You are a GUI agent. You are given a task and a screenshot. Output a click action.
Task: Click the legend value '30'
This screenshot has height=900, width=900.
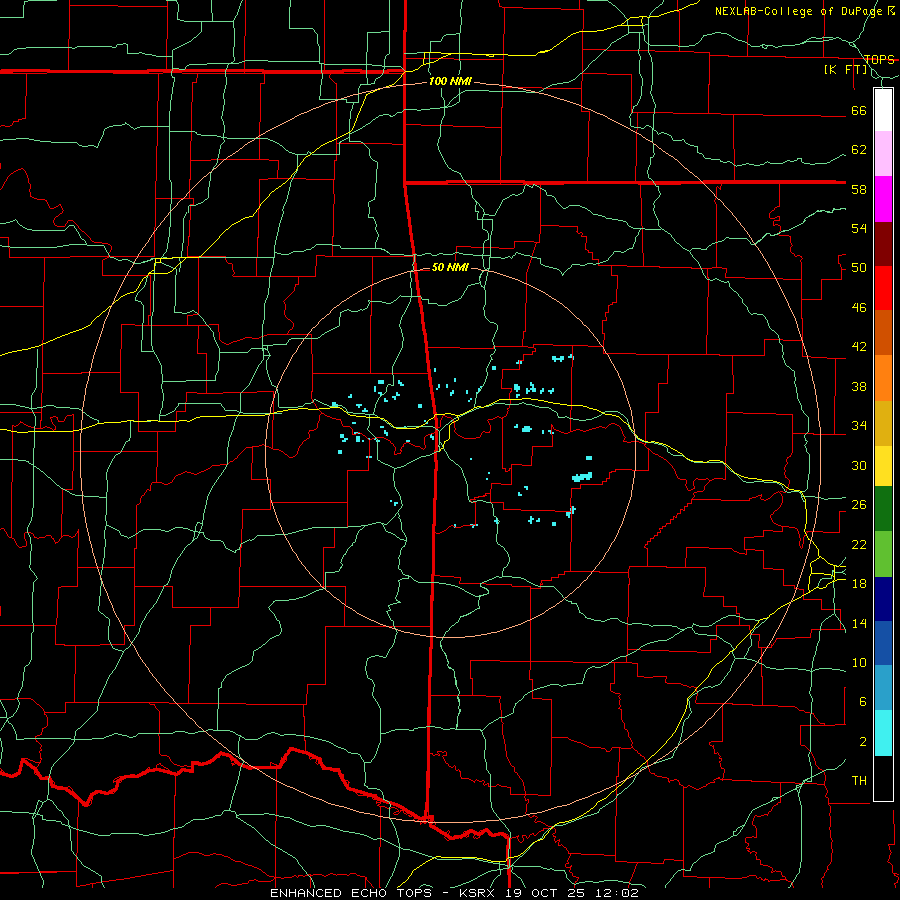859,465
